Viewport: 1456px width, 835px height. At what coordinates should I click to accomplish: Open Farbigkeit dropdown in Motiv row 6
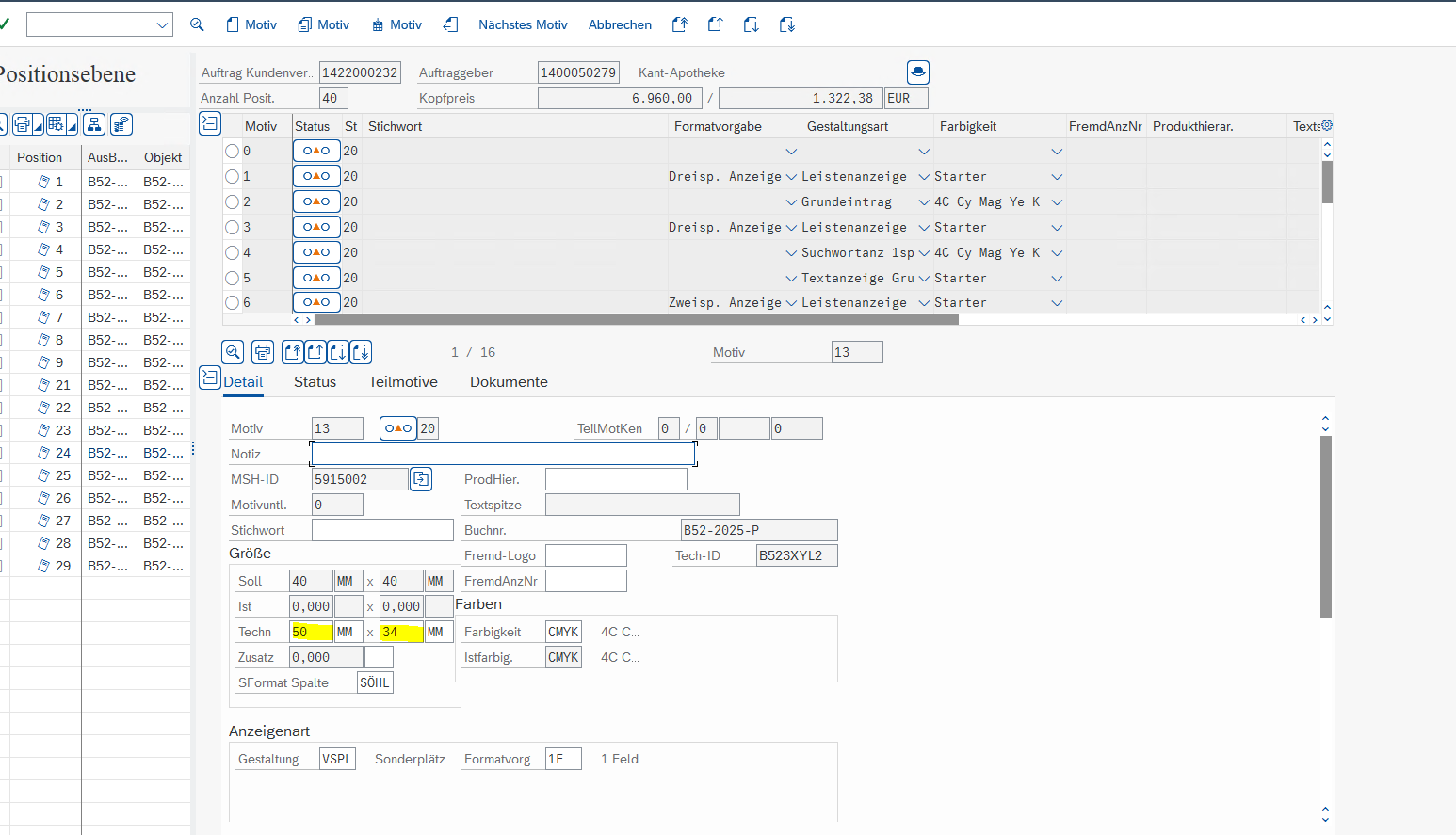click(1057, 303)
